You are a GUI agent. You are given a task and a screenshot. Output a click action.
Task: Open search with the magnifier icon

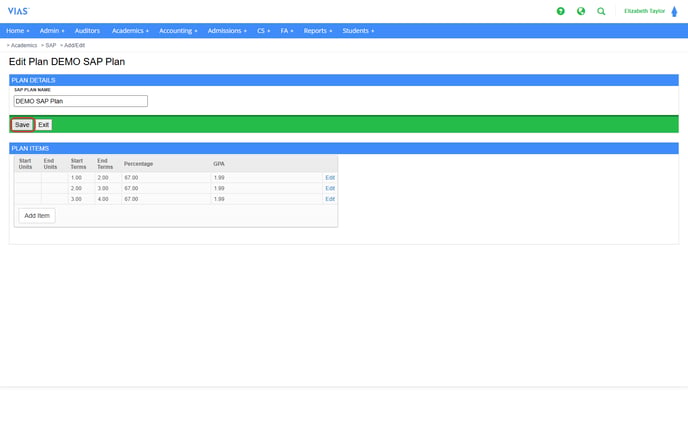coord(601,11)
